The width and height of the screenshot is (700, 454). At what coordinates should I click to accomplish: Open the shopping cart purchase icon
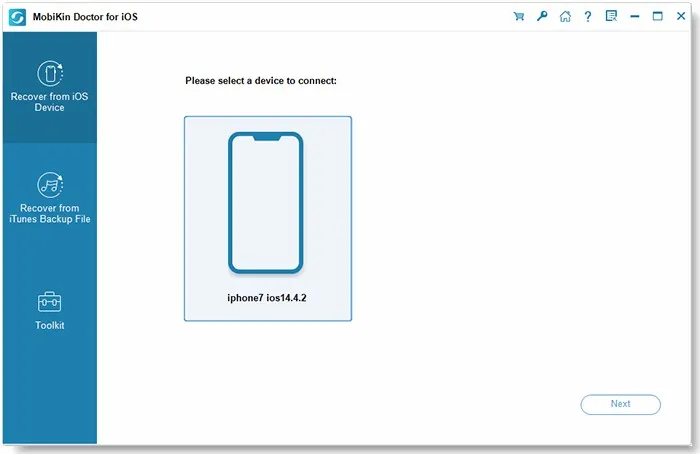click(x=518, y=16)
